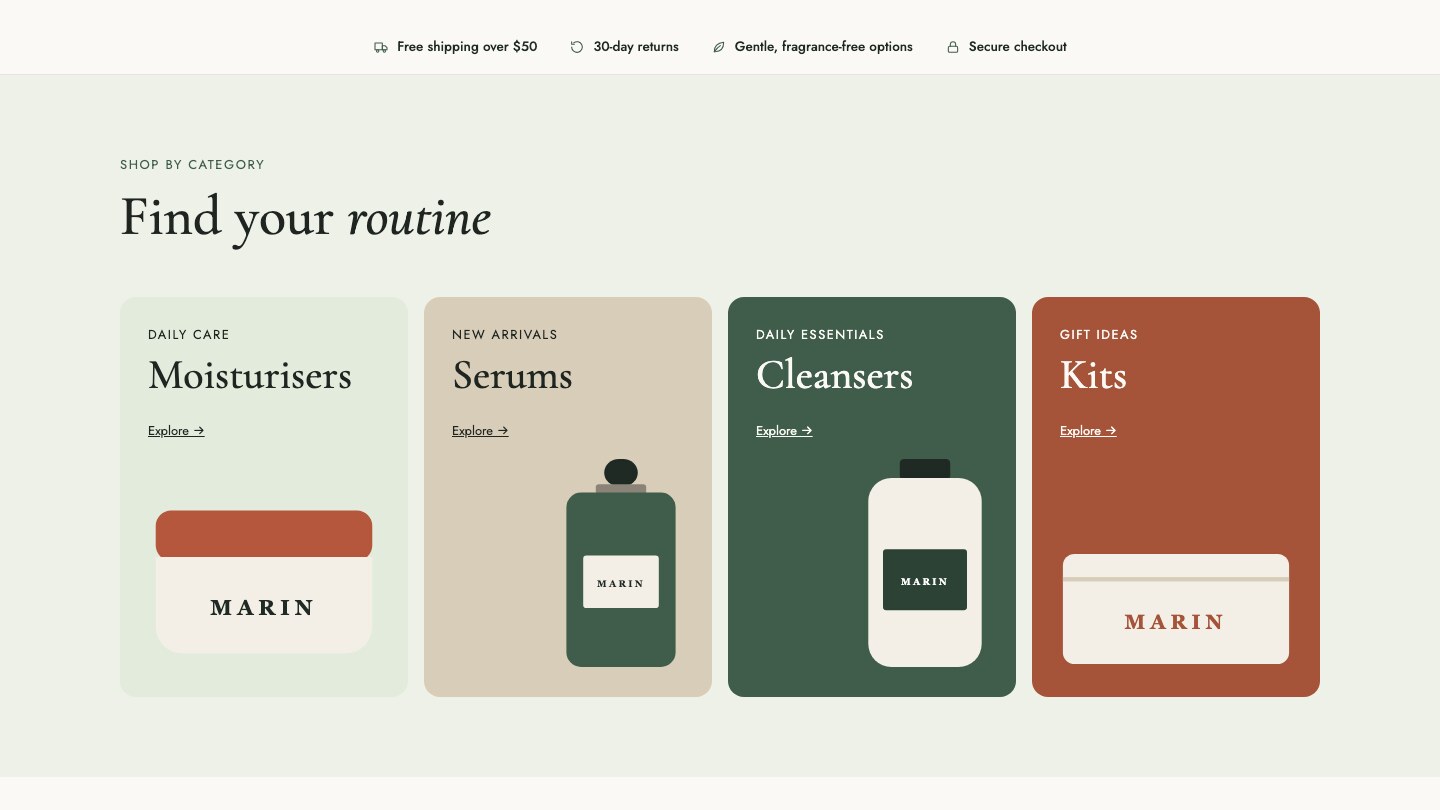Open Explore link under Cleansers
1440x810 pixels.
784,431
